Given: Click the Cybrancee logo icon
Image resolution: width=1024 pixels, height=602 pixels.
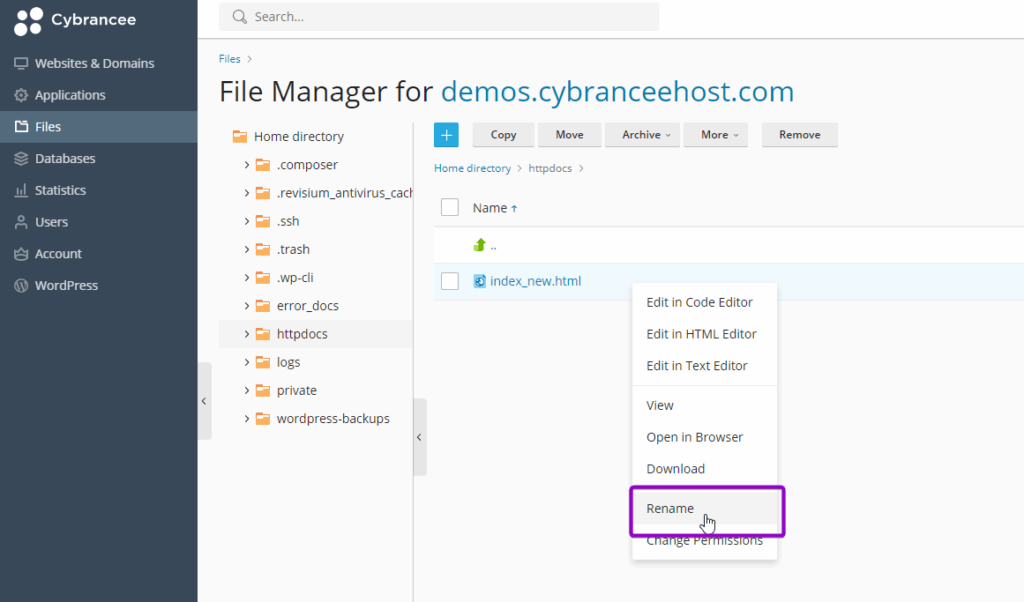Looking at the screenshot, I should tap(28, 22).
